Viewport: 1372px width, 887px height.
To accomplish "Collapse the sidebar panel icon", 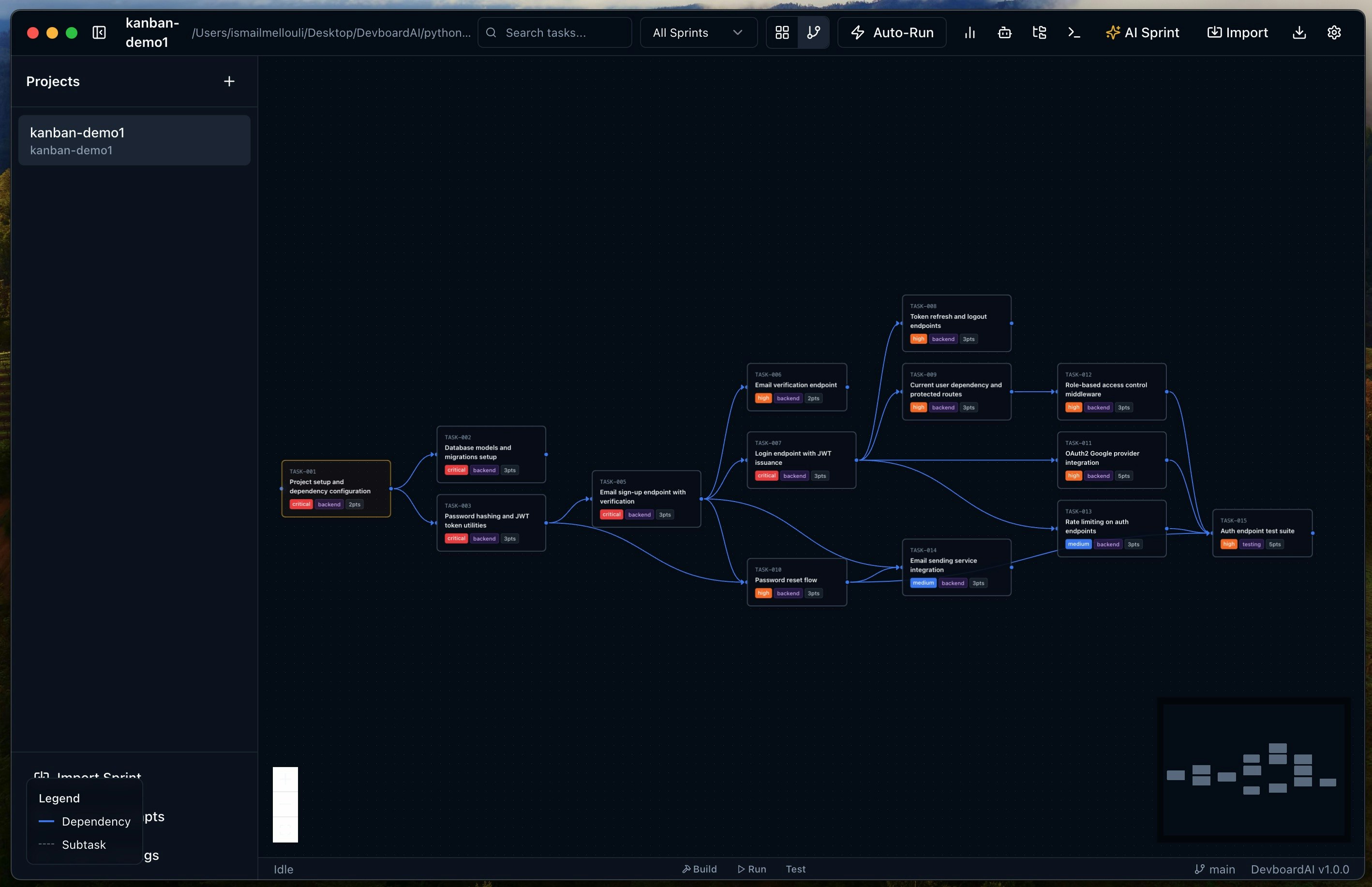I will point(99,33).
